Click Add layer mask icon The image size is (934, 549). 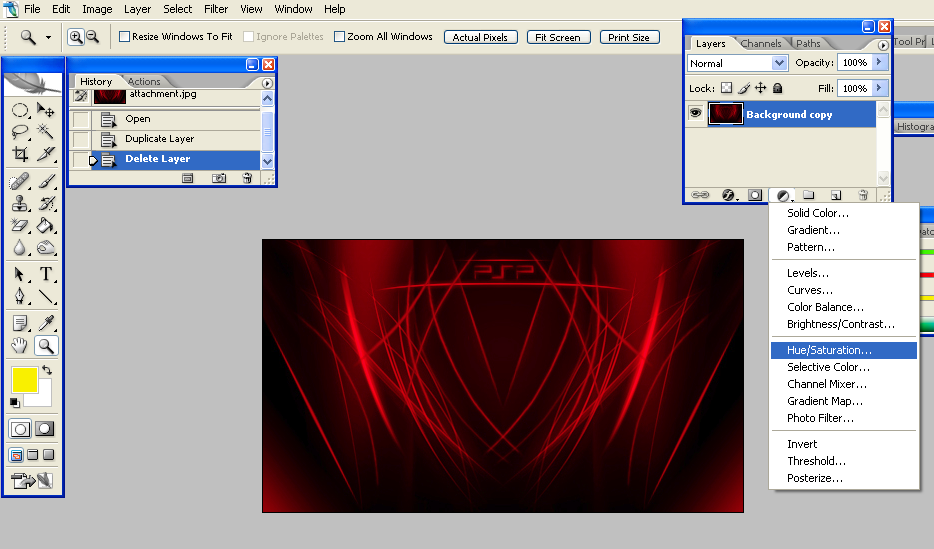coord(755,195)
